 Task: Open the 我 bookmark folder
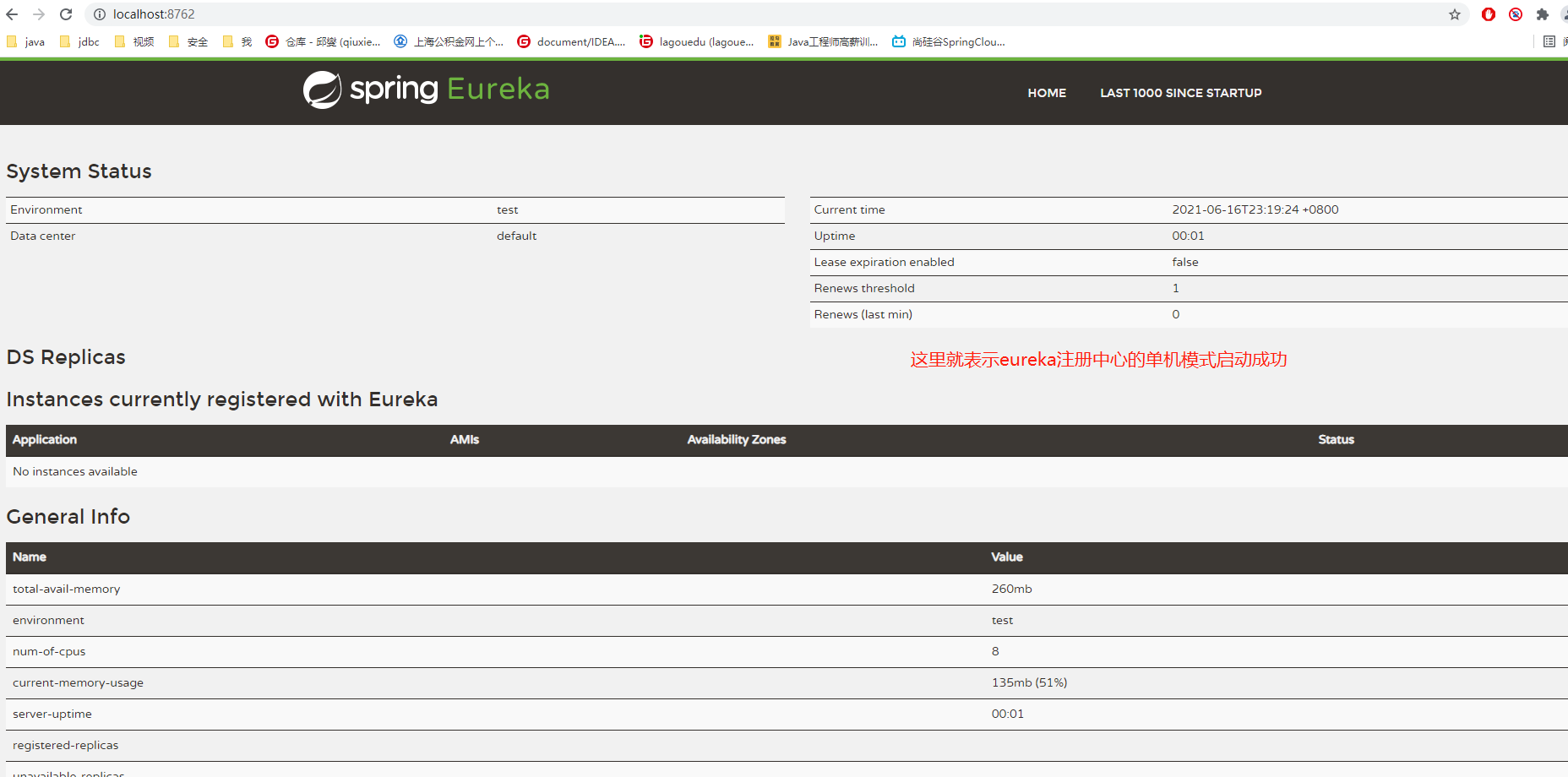(x=237, y=41)
